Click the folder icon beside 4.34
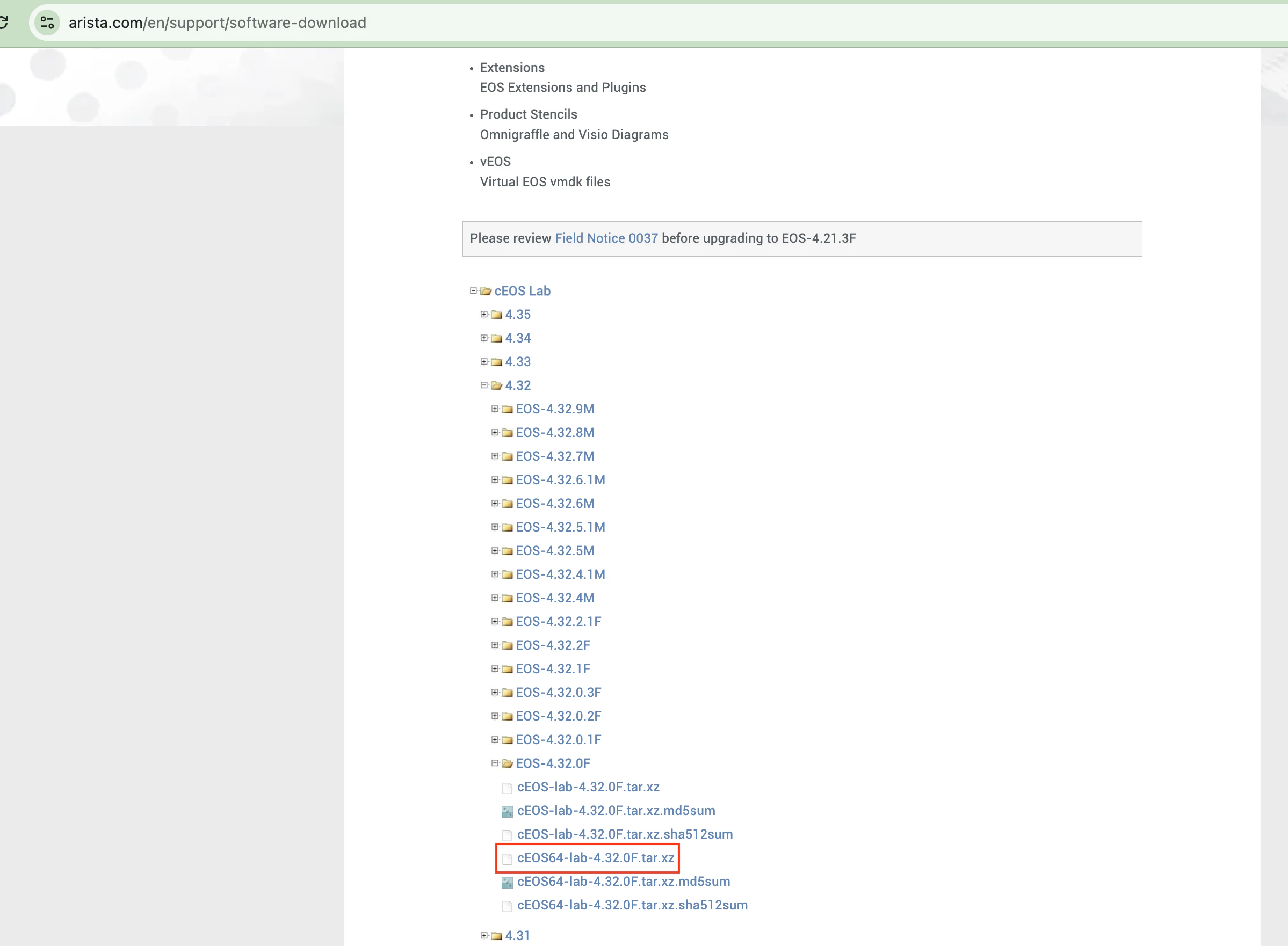 coord(497,338)
